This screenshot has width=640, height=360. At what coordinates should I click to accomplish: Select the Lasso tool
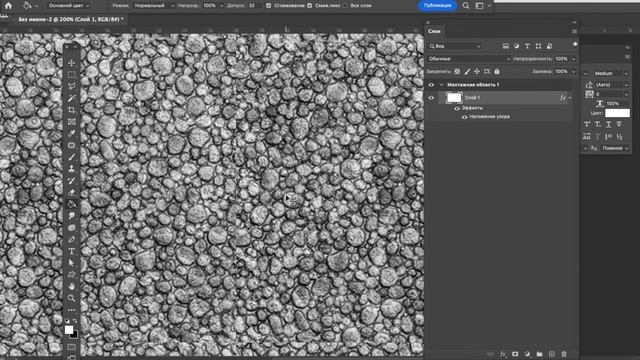(x=71, y=87)
